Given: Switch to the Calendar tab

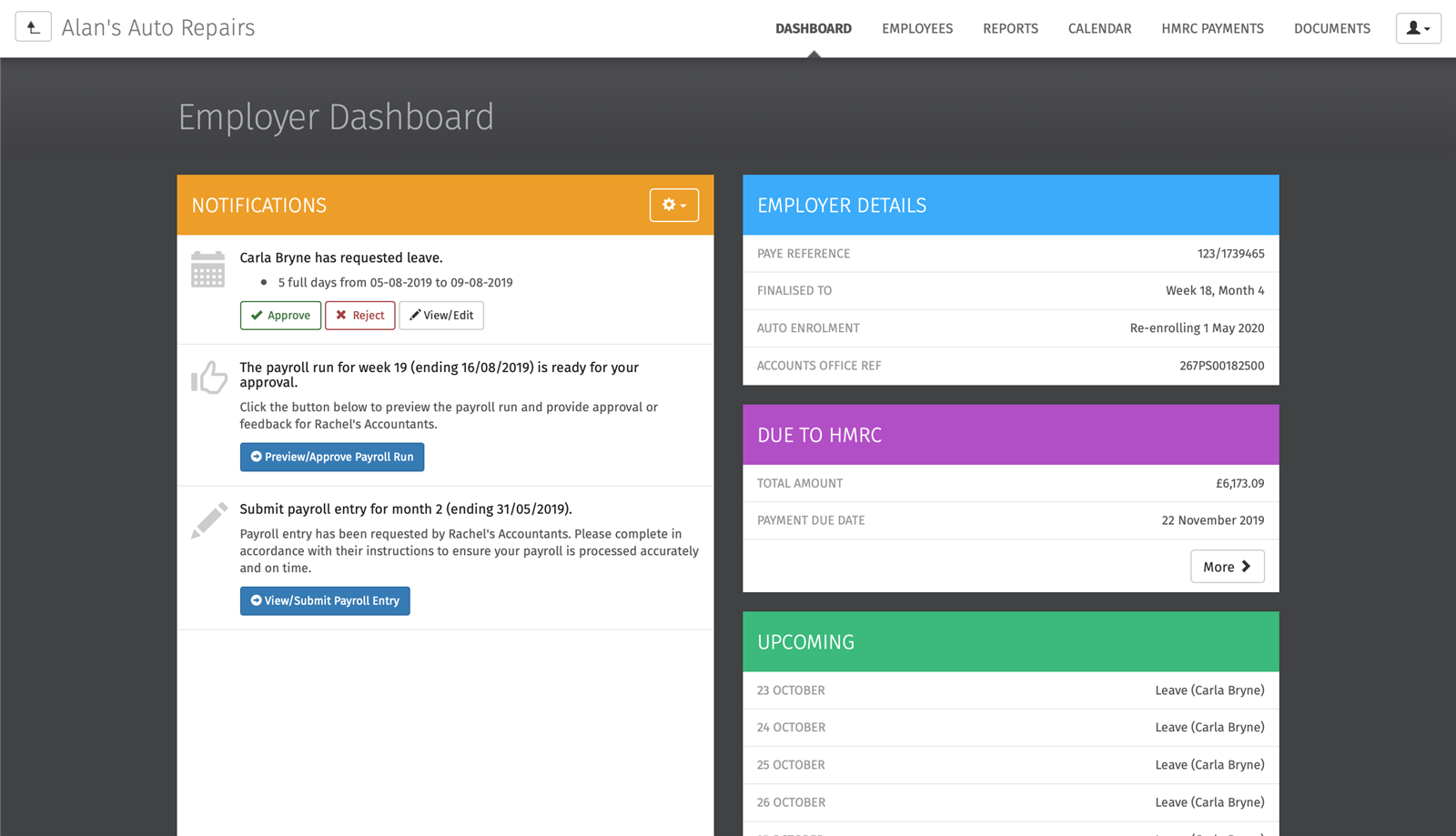Looking at the screenshot, I should tap(1099, 28).
